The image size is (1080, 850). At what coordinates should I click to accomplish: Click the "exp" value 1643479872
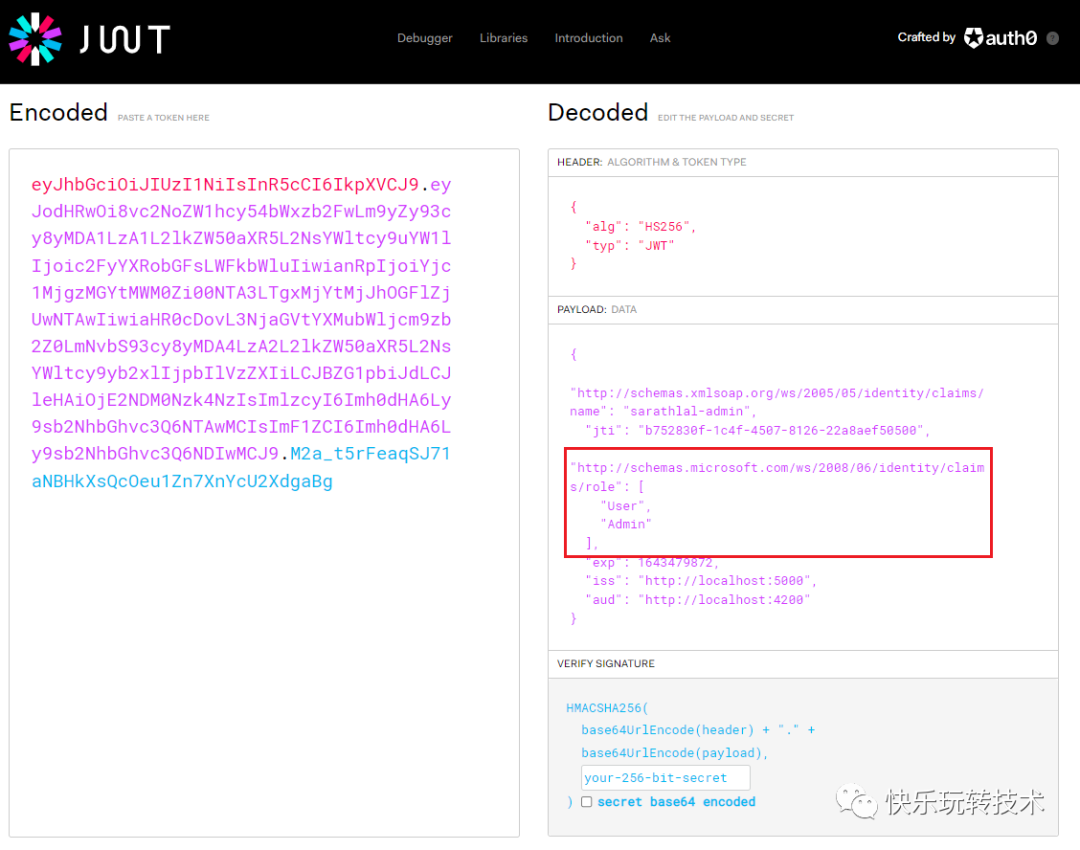click(x=675, y=563)
